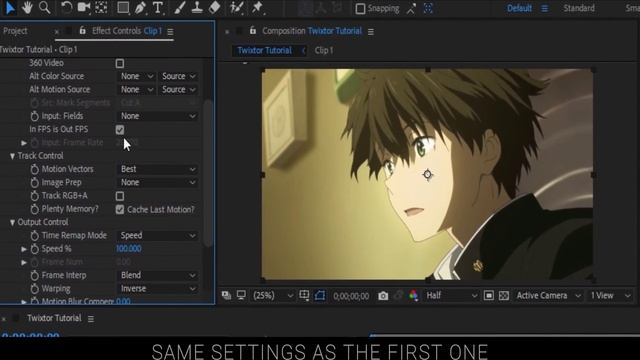Viewport: 640px width, 360px height.
Task: Open Alt Motion Source 'Source' dropdown
Action: click(x=178, y=89)
